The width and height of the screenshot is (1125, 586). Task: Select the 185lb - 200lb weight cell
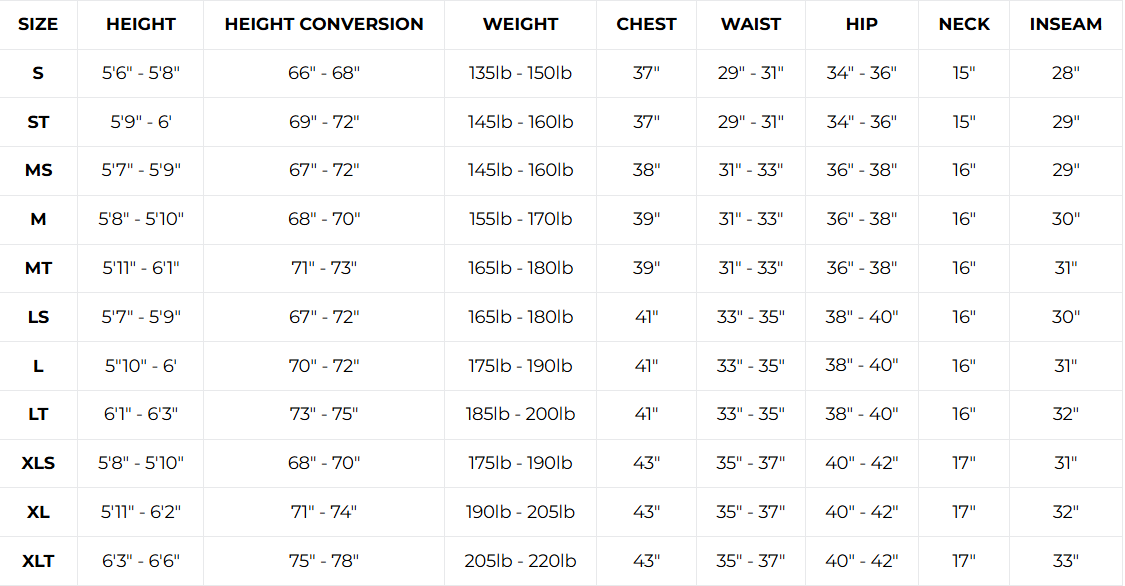[520, 414]
